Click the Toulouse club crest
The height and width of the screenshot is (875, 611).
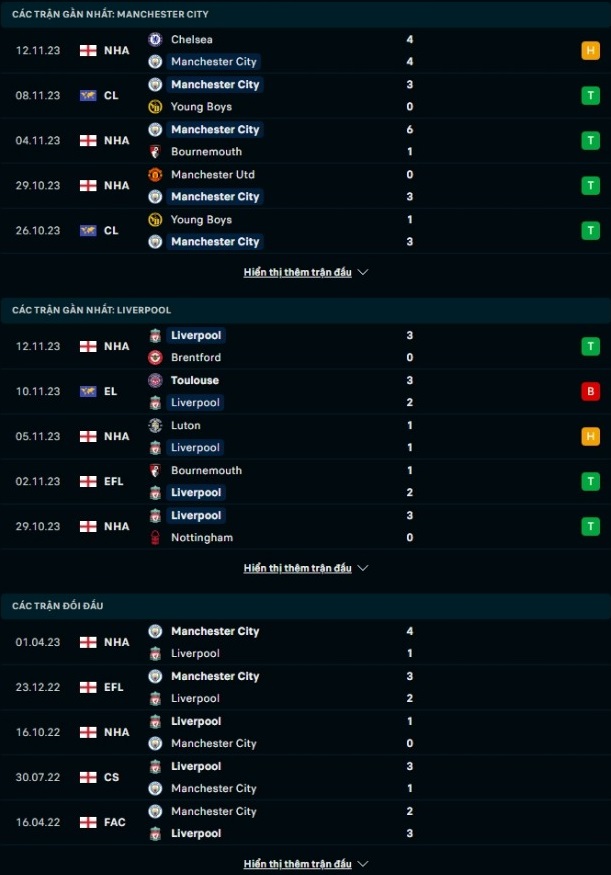coord(155,380)
